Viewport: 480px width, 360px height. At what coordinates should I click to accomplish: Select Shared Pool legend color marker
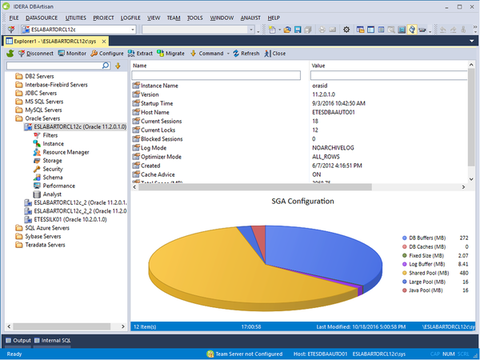(404, 273)
